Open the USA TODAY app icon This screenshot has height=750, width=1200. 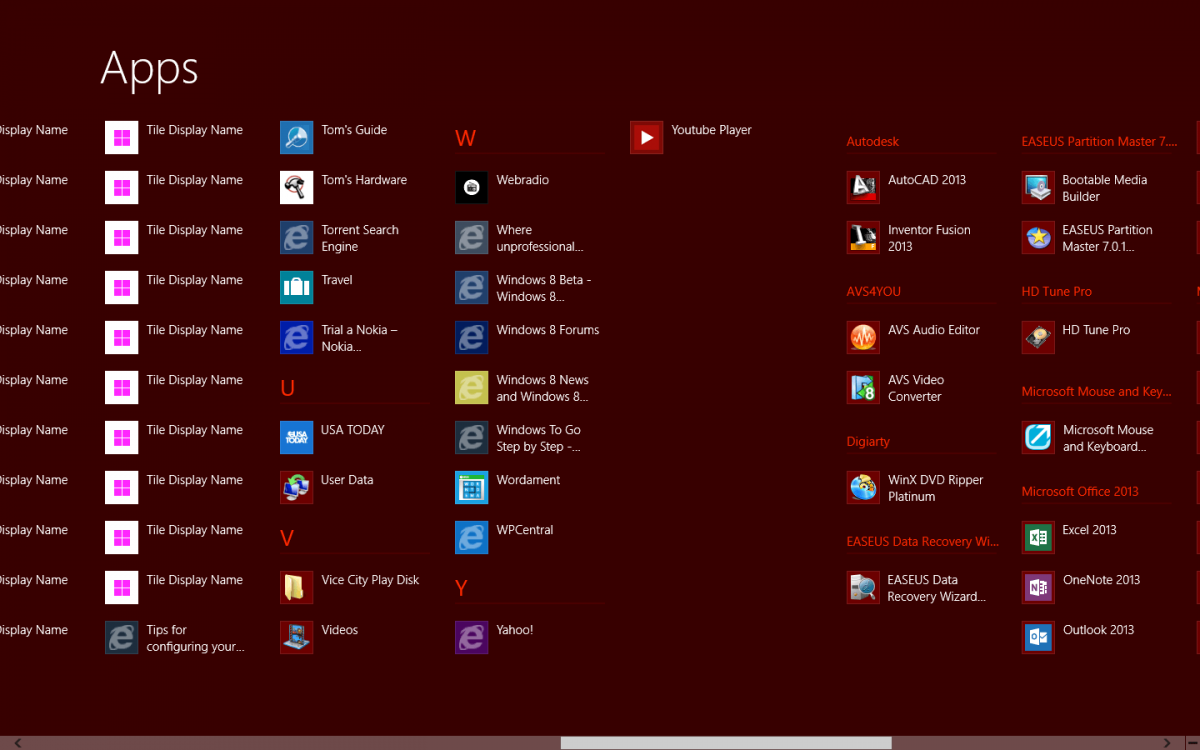(296, 437)
